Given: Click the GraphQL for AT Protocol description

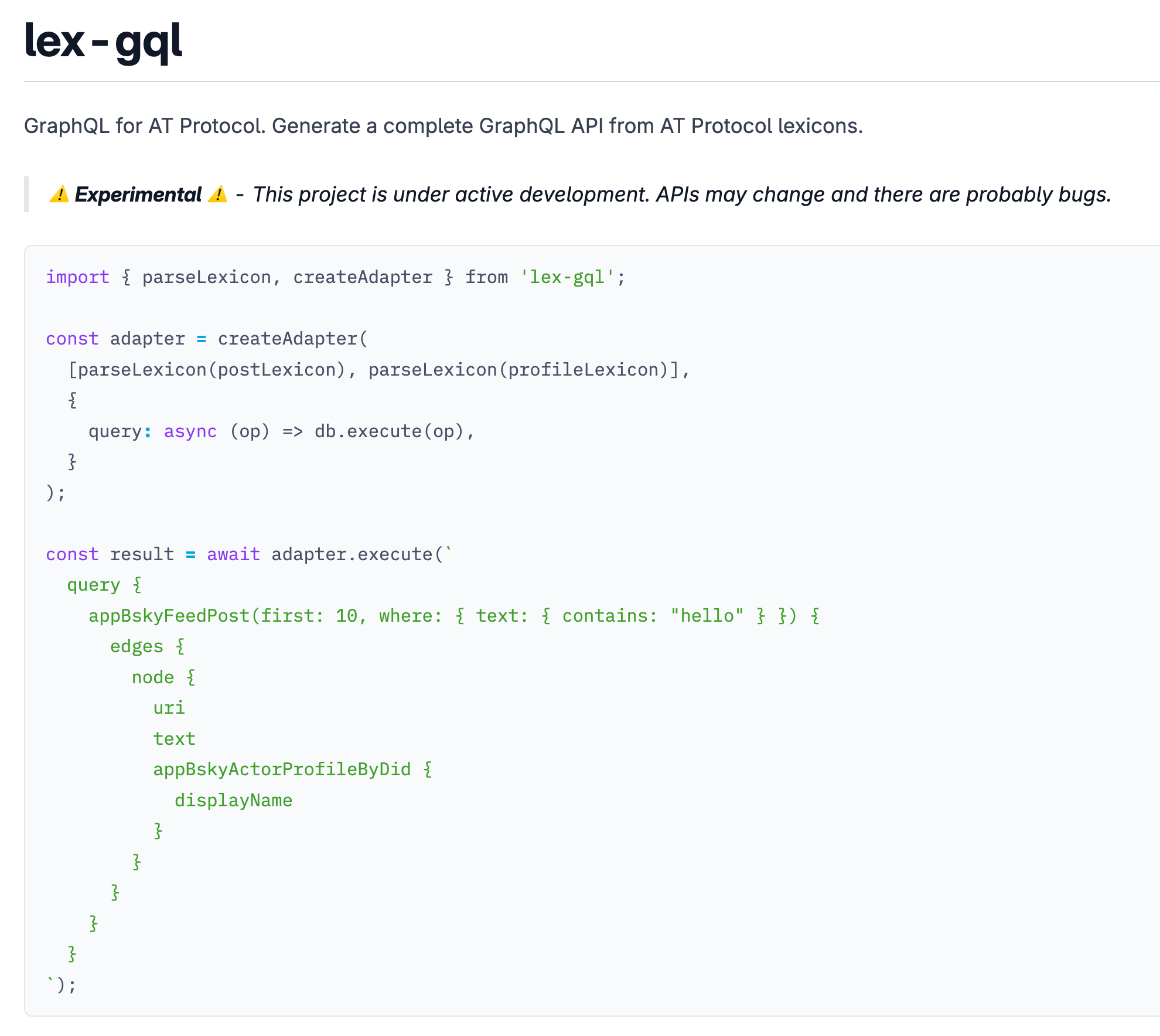Looking at the screenshot, I should [x=443, y=126].
